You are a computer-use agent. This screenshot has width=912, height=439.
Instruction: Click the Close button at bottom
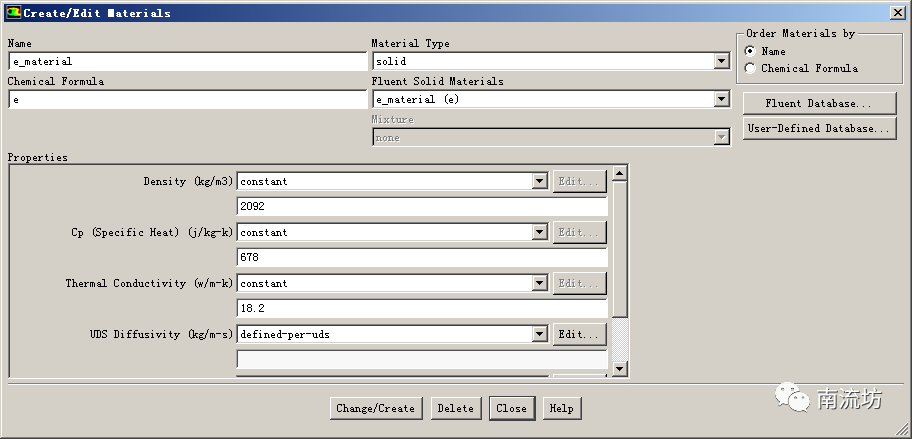(x=511, y=408)
